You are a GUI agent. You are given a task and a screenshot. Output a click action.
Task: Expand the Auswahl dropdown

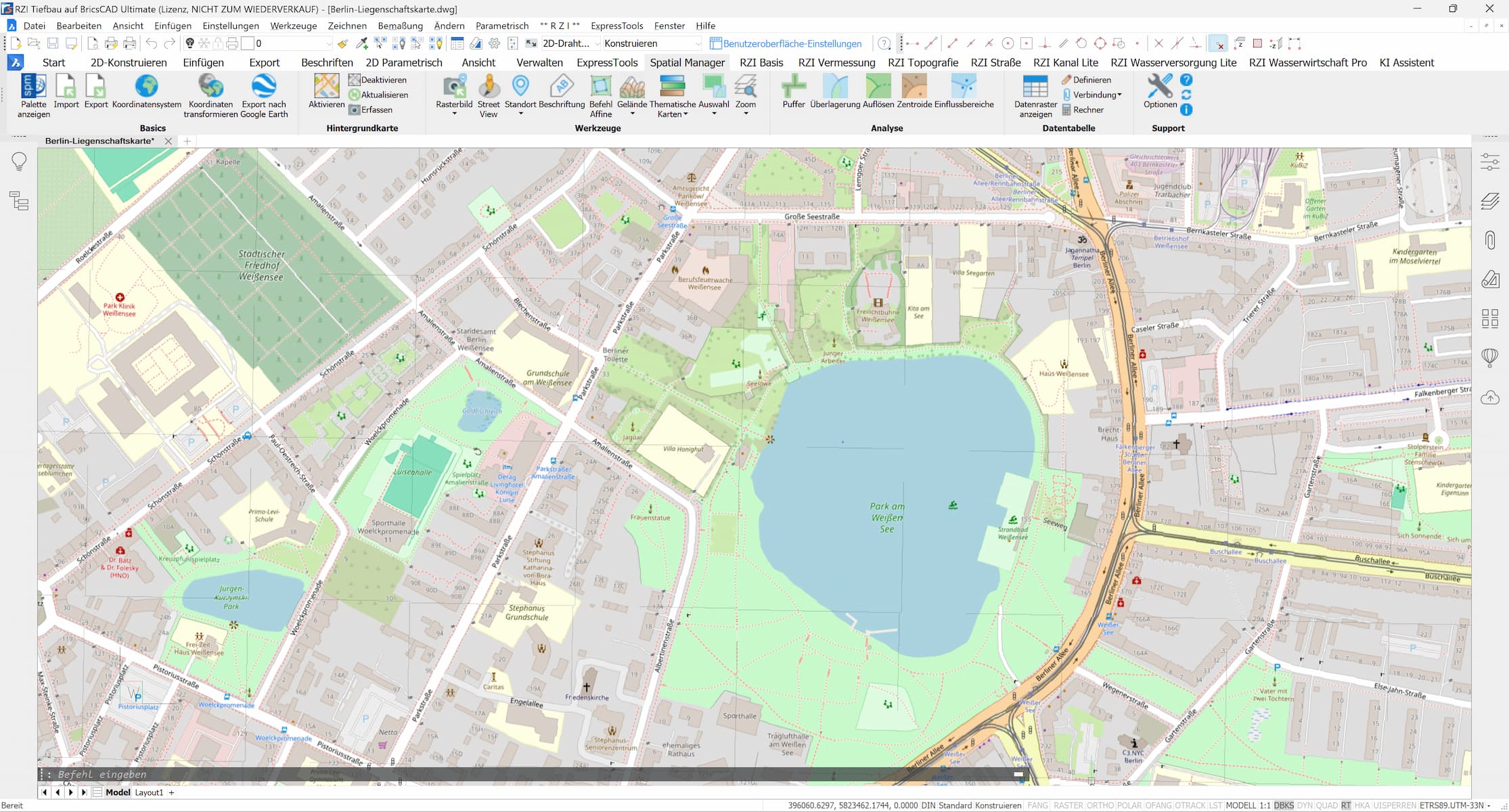pos(714,114)
